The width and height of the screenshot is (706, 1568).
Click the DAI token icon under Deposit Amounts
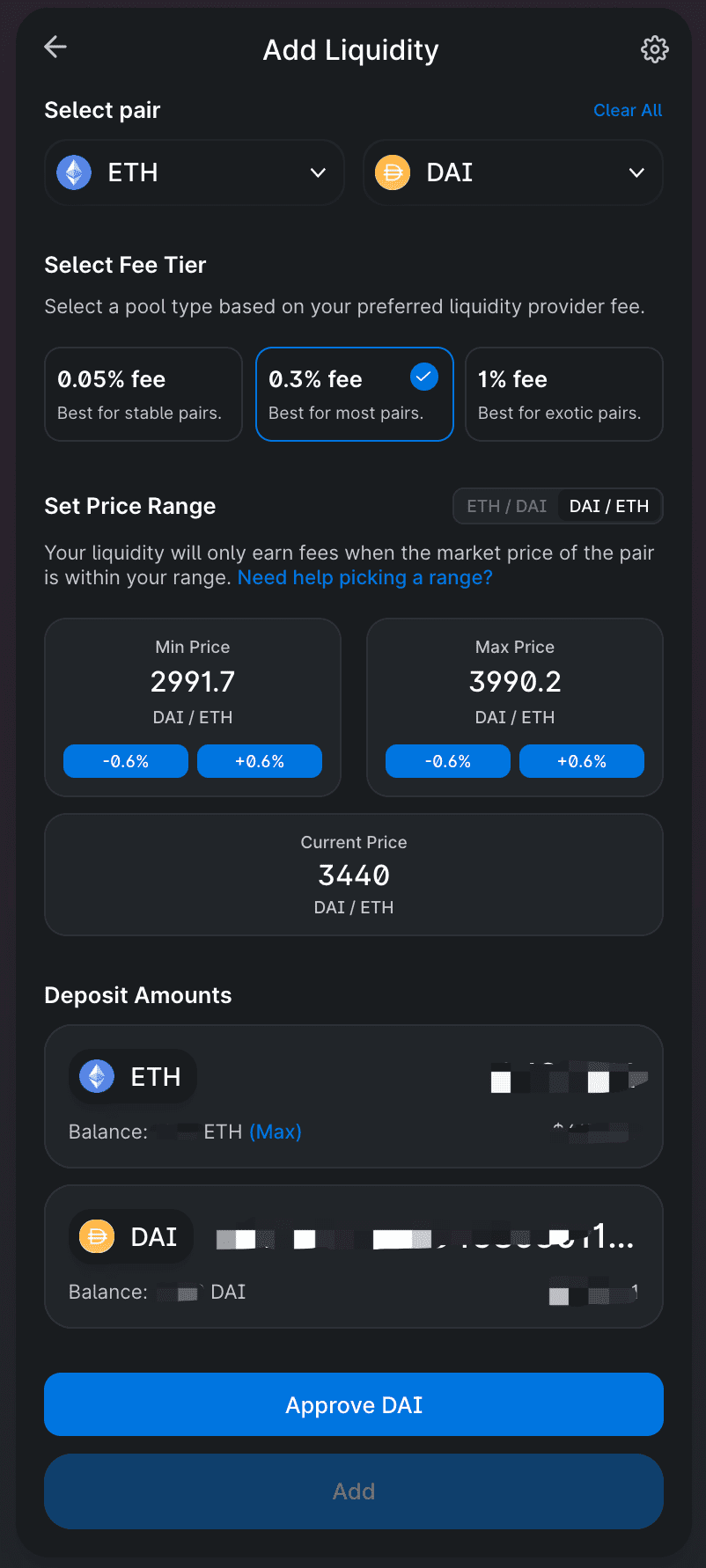point(97,1236)
